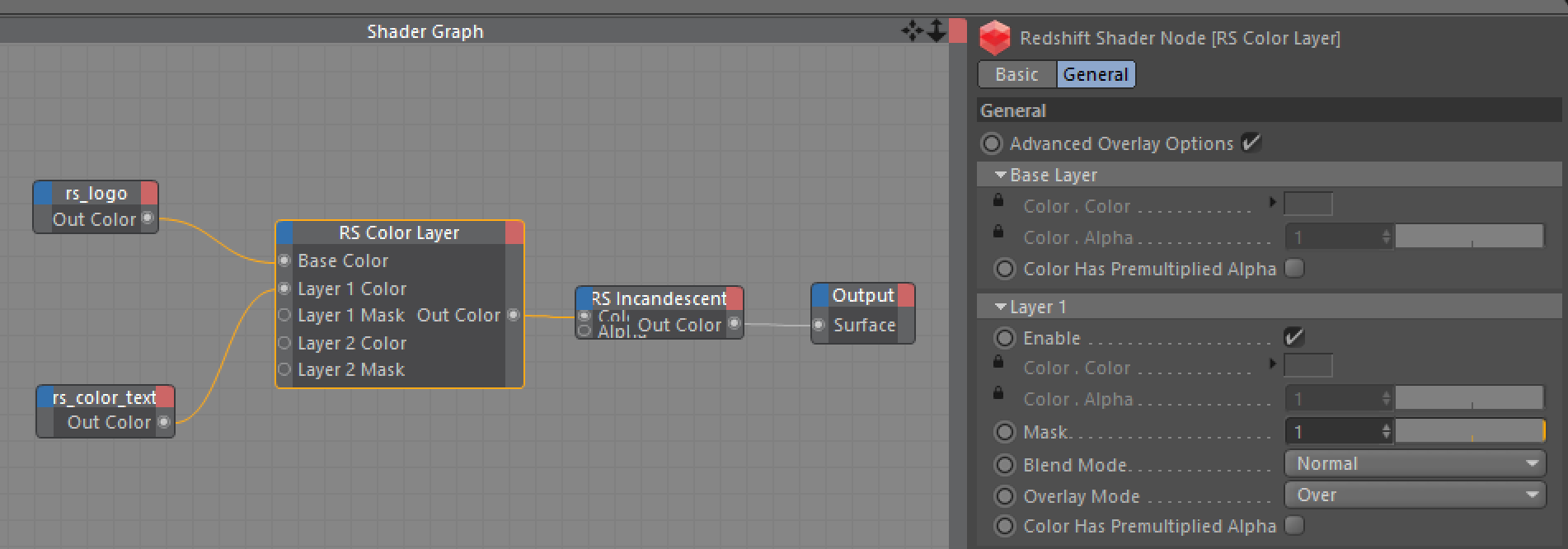Click the Out Color port on rs_logo node
1568x549 pixels.
(x=148, y=218)
